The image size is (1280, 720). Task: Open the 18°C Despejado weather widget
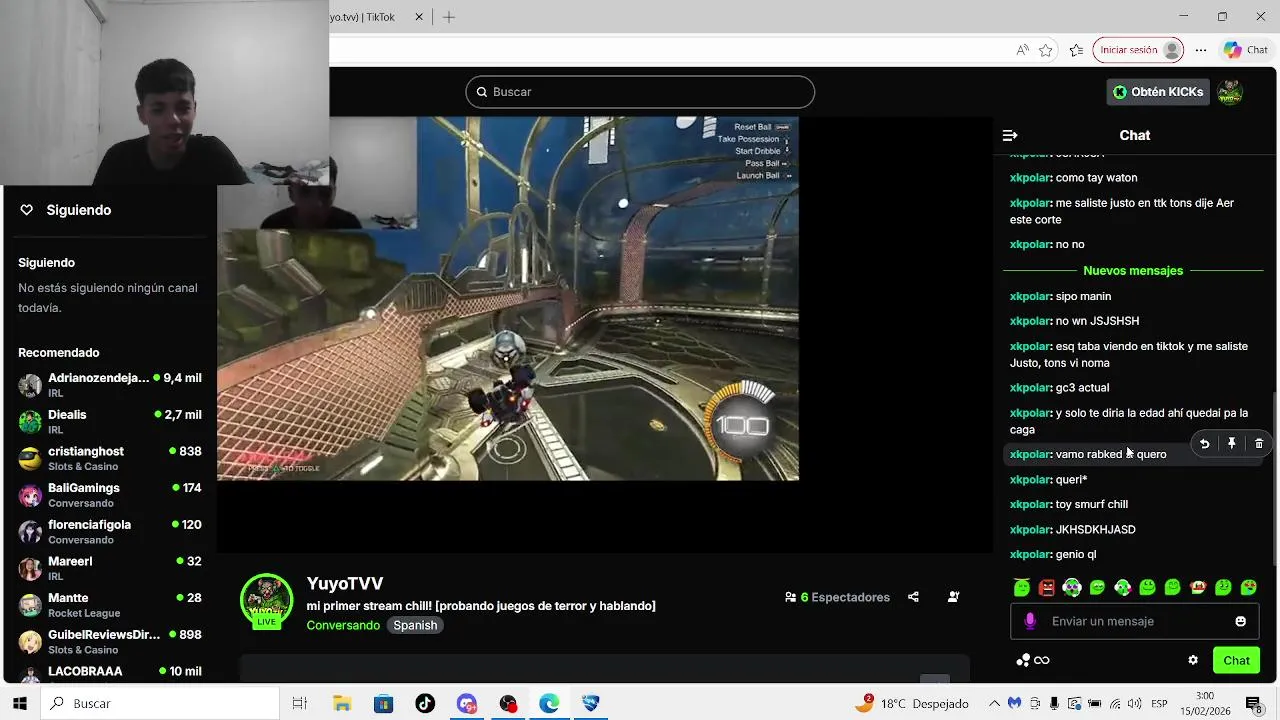coord(912,704)
